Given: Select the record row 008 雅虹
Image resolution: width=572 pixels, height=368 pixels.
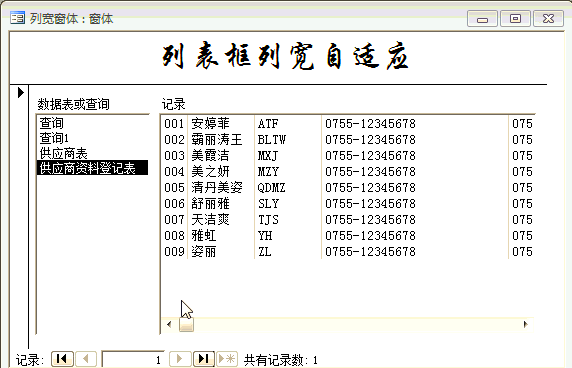Looking at the screenshot, I should pos(348,236).
